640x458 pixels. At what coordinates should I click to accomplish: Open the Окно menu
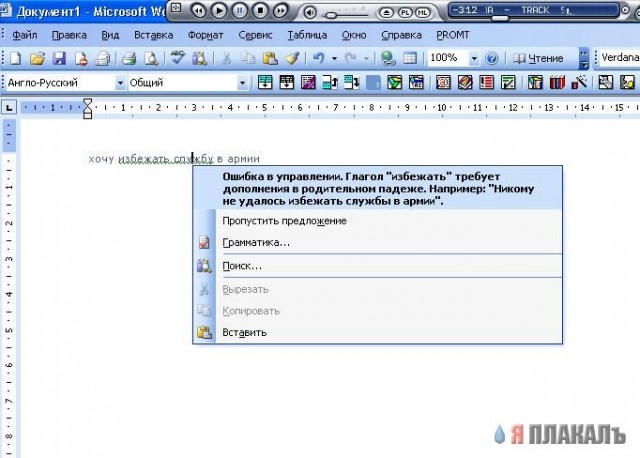coord(354,35)
